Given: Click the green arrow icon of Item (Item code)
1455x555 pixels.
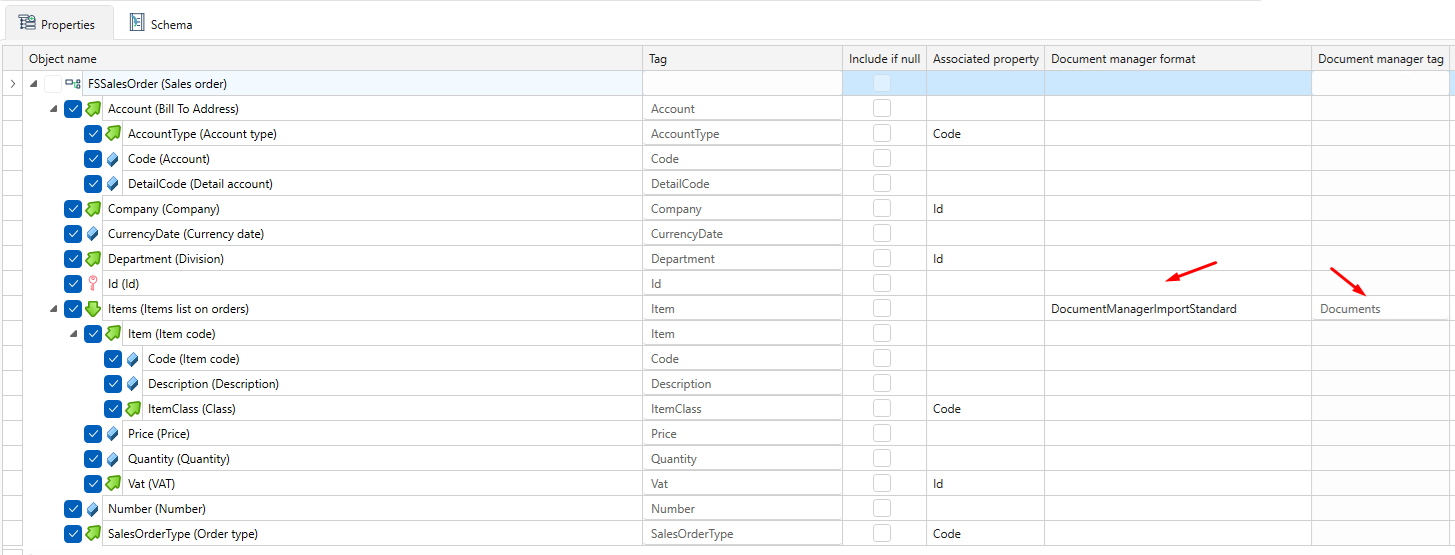Looking at the screenshot, I should [113, 333].
